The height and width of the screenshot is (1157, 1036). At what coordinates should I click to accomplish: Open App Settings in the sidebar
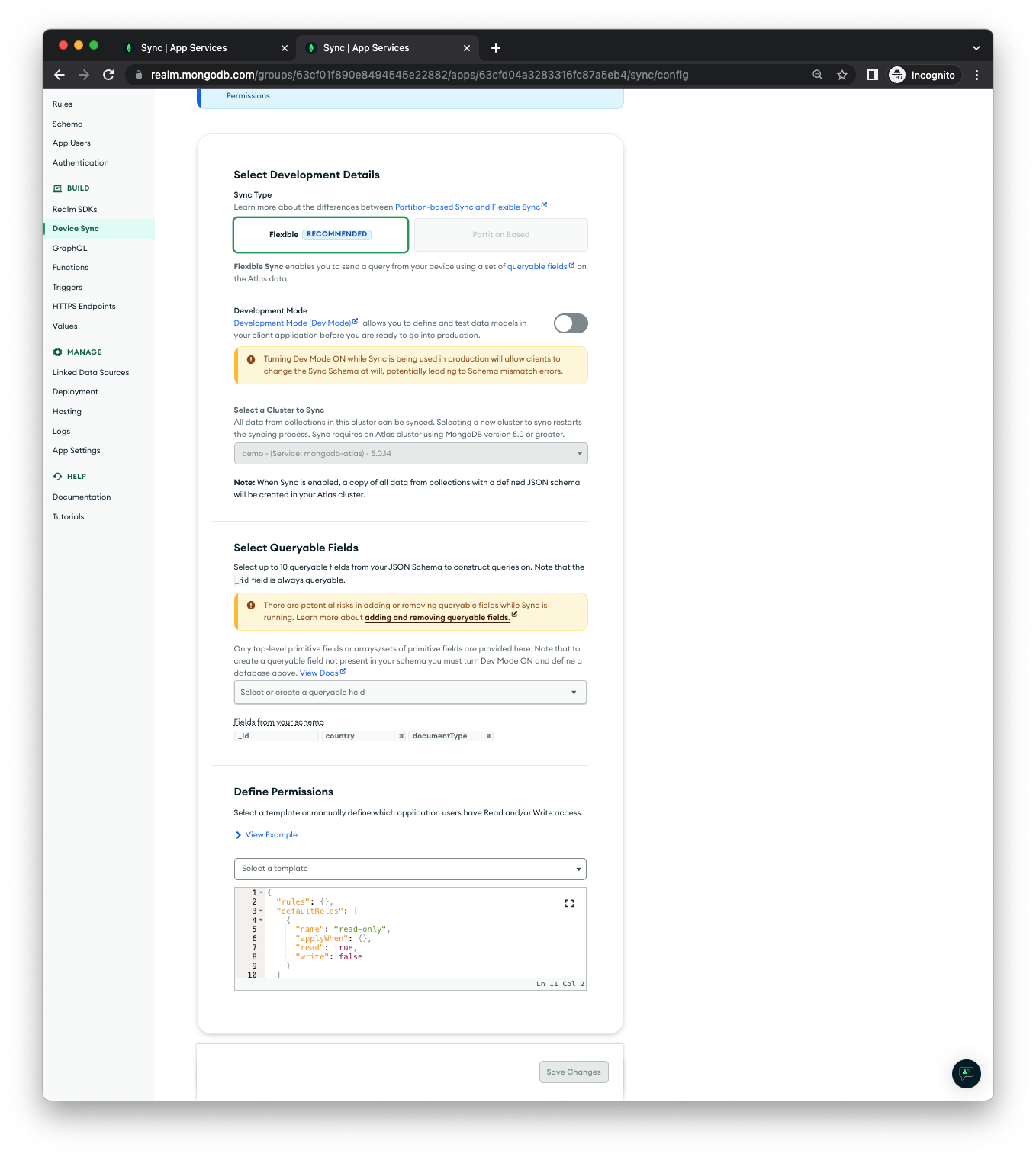click(76, 451)
